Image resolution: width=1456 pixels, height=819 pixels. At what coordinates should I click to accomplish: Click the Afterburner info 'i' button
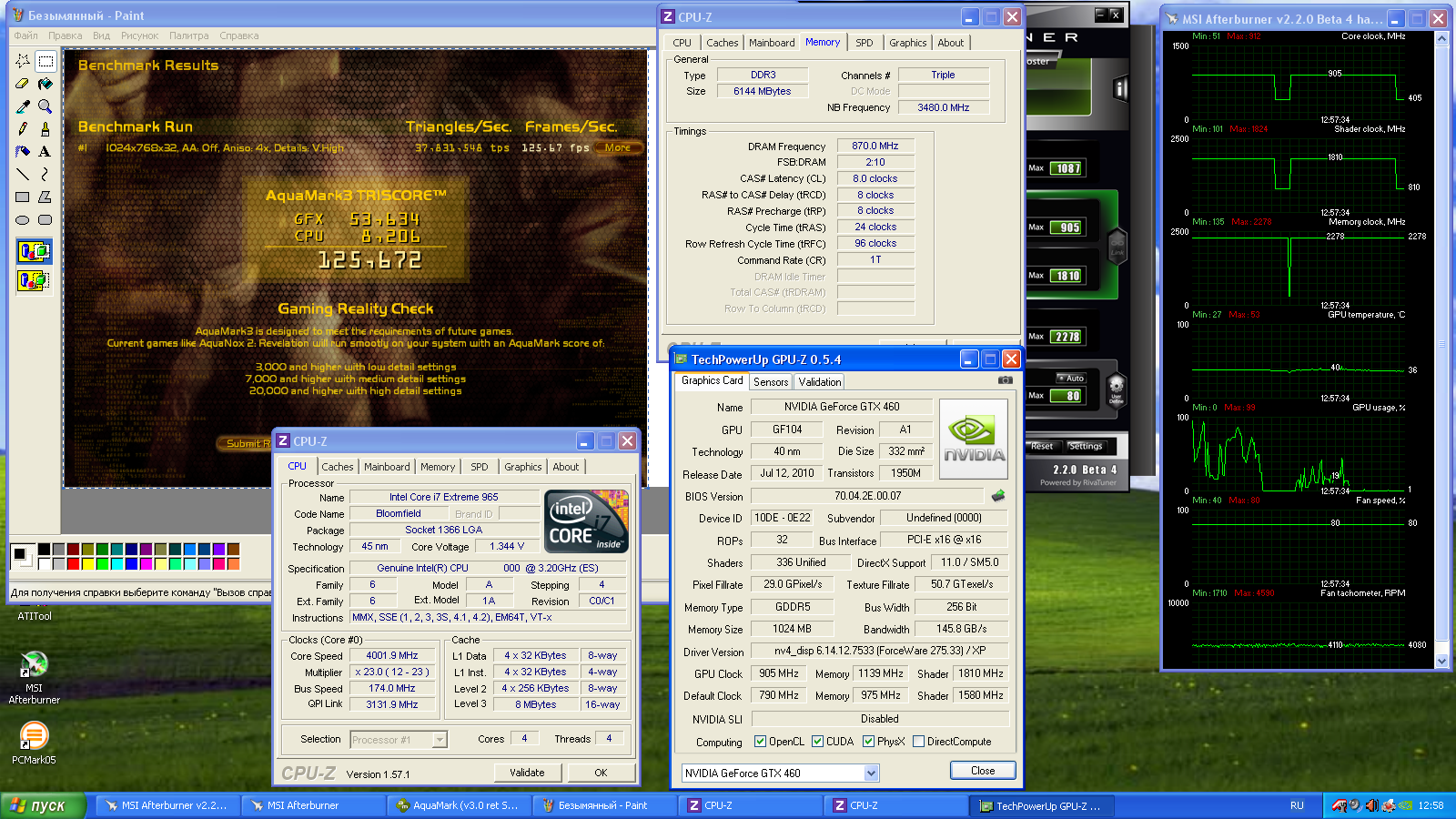pos(1121,88)
